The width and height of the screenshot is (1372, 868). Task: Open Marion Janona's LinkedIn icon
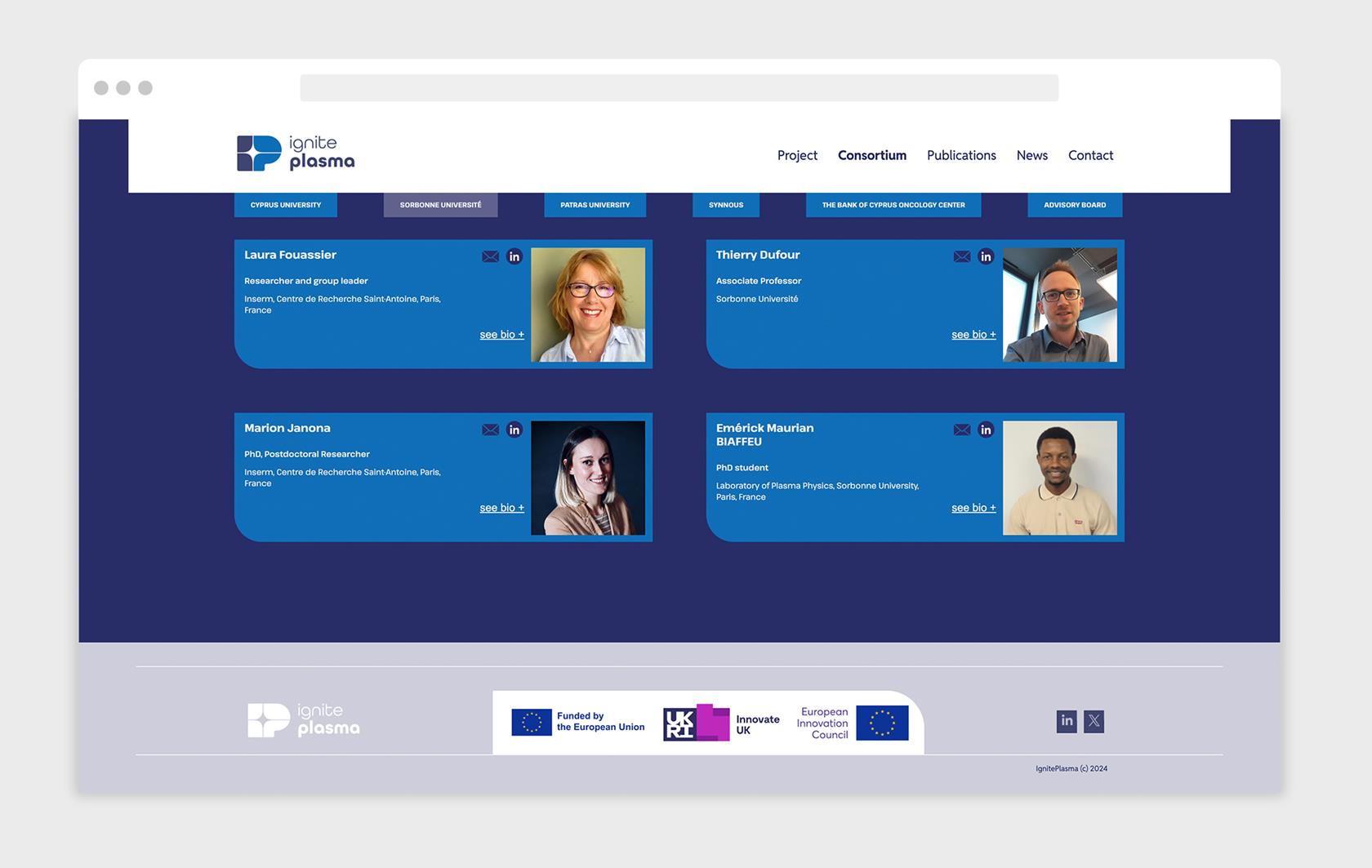click(x=514, y=430)
